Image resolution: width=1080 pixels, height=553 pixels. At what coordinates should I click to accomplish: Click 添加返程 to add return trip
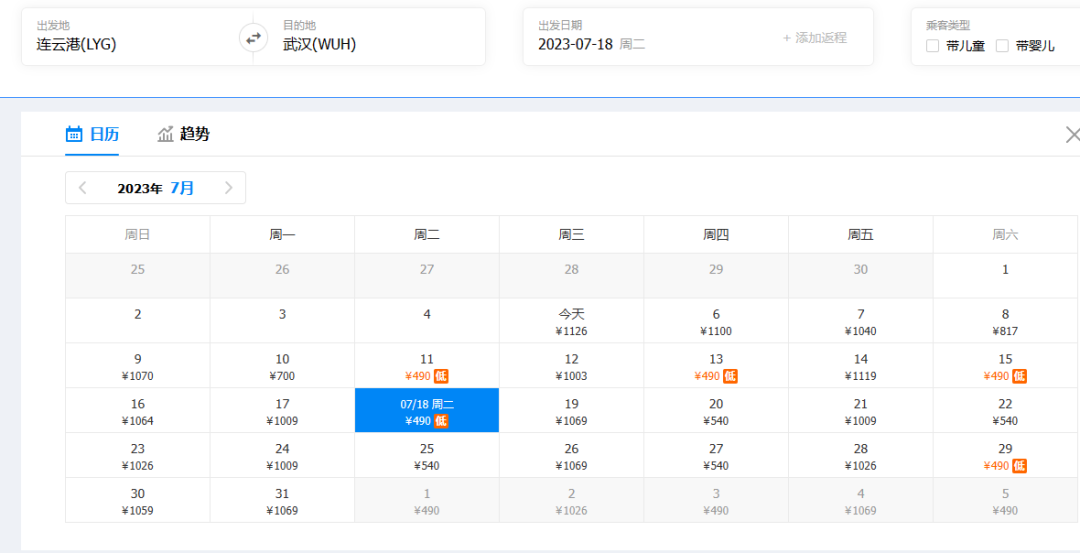point(815,38)
